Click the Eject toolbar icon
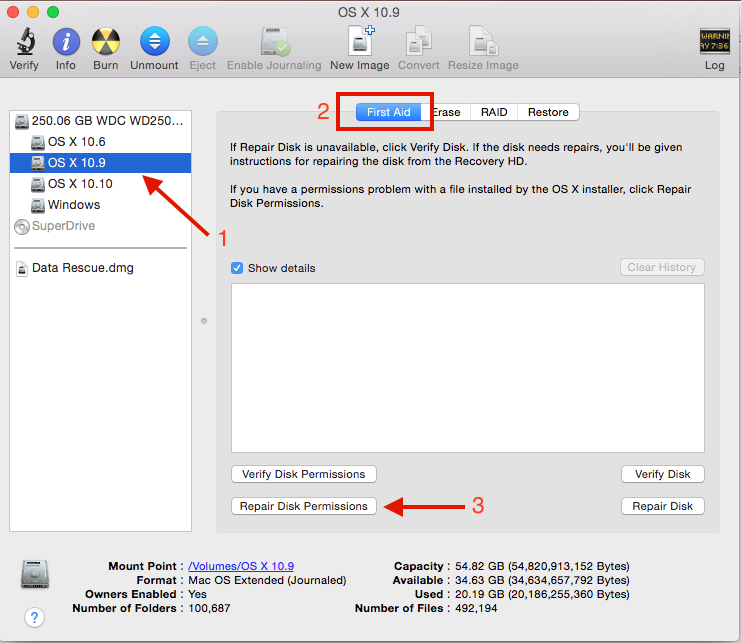Image resolution: width=741 pixels, height=643 pixels. pos(203,42)
